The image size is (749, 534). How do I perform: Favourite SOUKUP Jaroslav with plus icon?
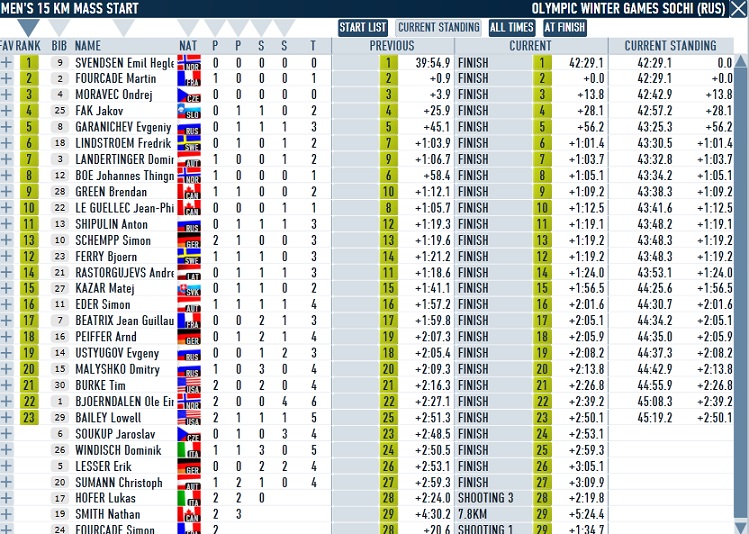pos(6,434)
